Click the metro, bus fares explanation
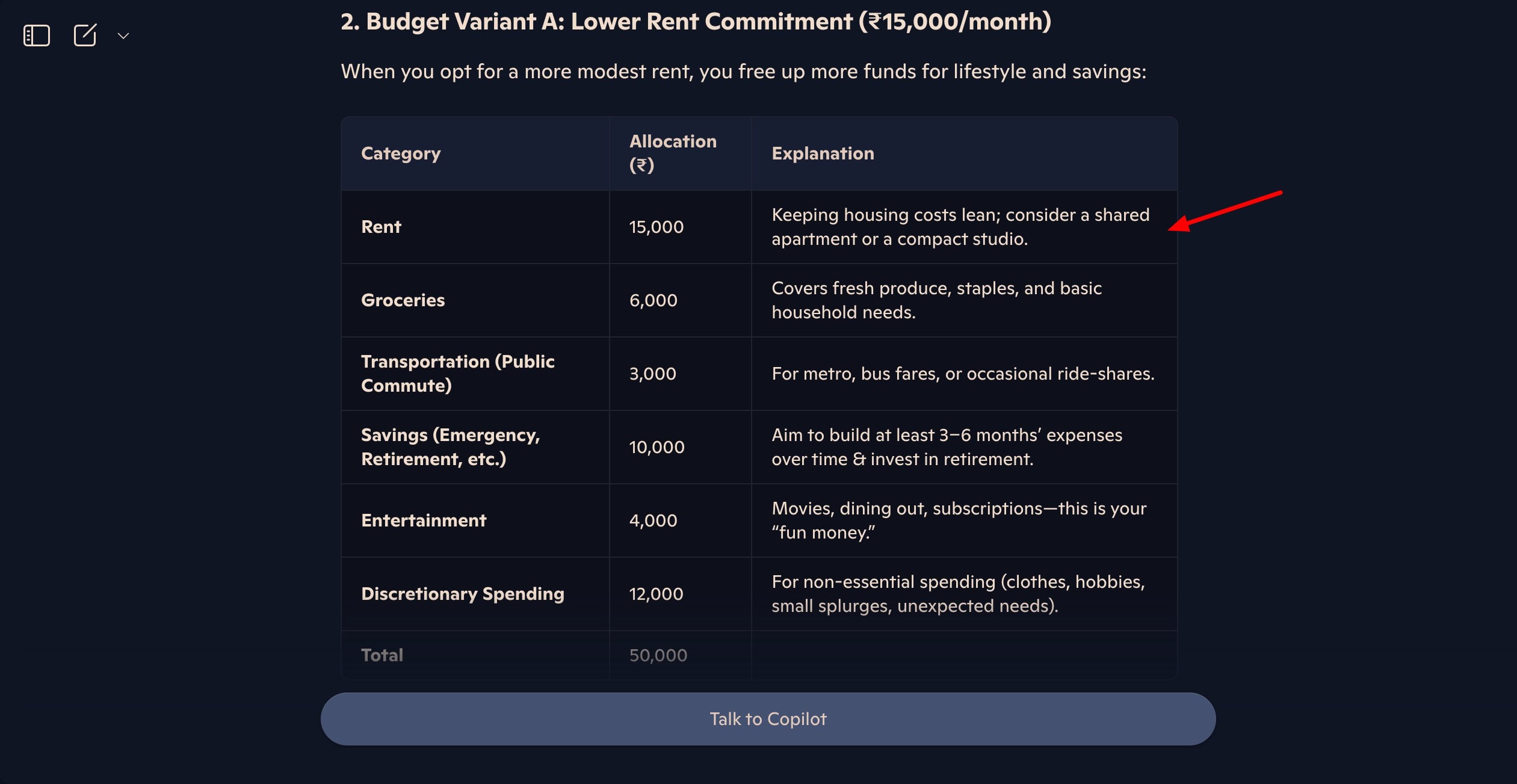The image size is (1517, 784). [962, 374]
